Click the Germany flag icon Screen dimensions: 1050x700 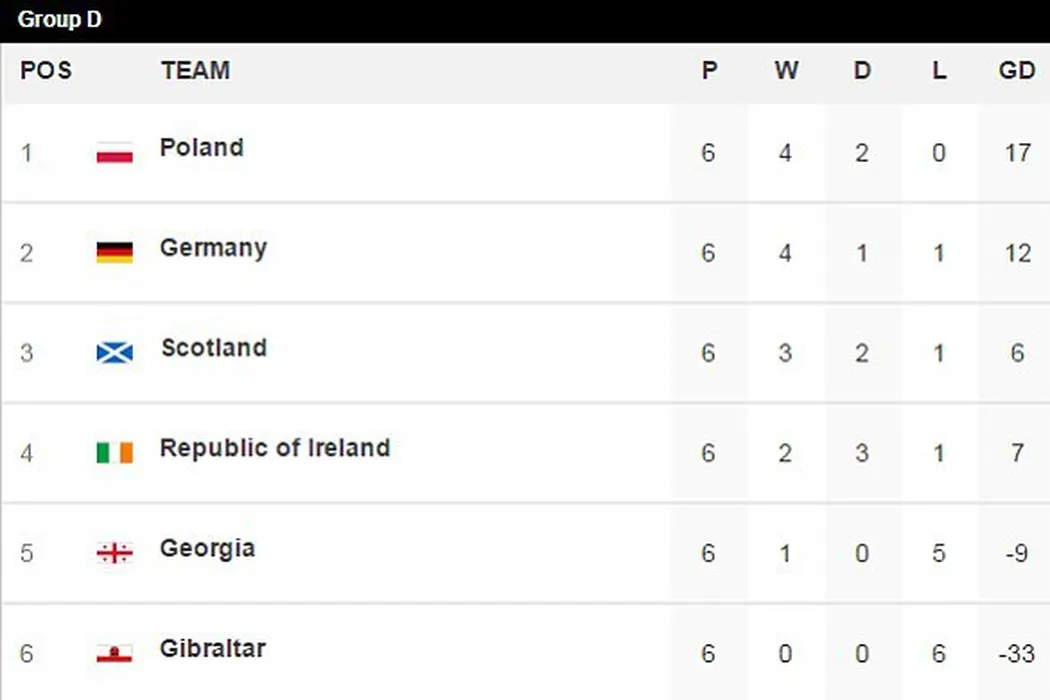pyautogui.click(x=115, y=252)
